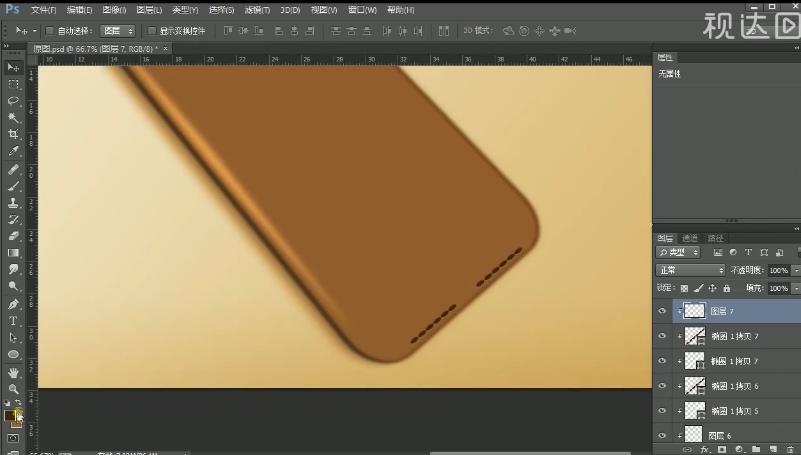Choose the Crop tool
801x455 pixels.
coord(14,134)
